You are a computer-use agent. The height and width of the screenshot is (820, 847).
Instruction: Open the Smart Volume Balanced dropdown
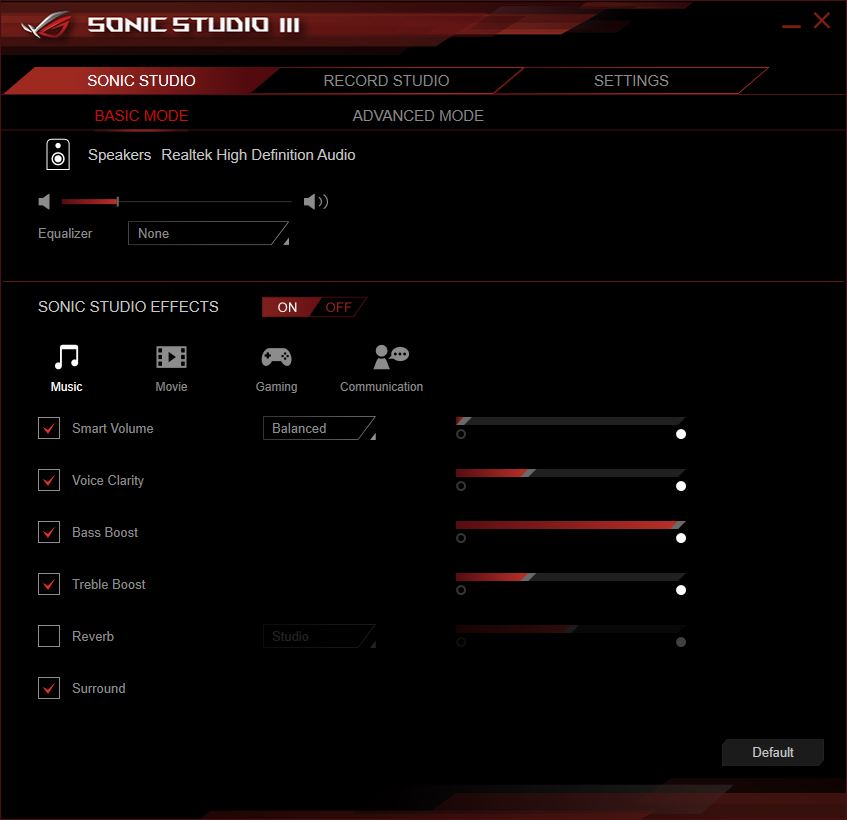(x=319, y=428)
